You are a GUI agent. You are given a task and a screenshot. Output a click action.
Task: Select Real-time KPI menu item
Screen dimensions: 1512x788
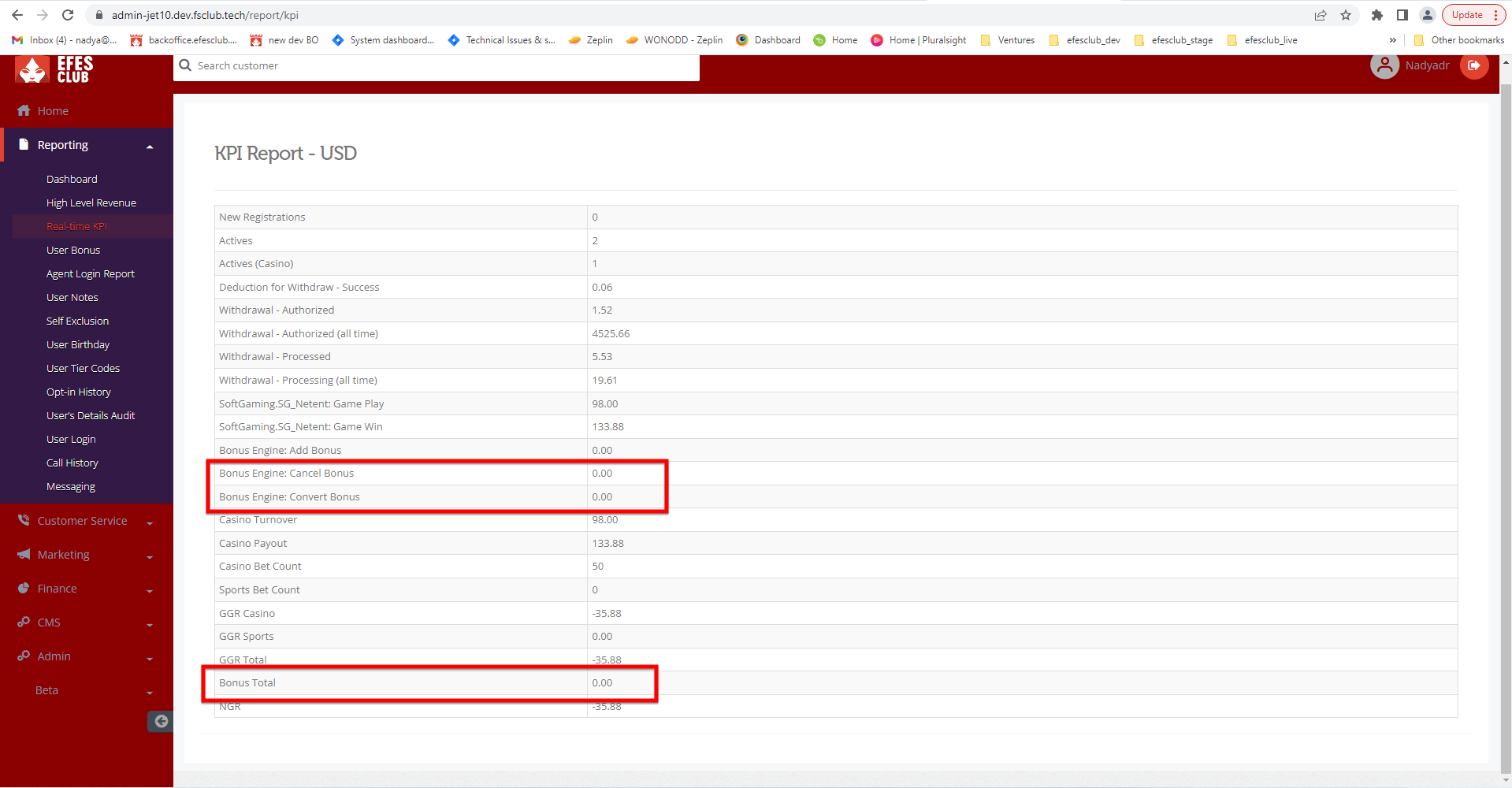76,226
